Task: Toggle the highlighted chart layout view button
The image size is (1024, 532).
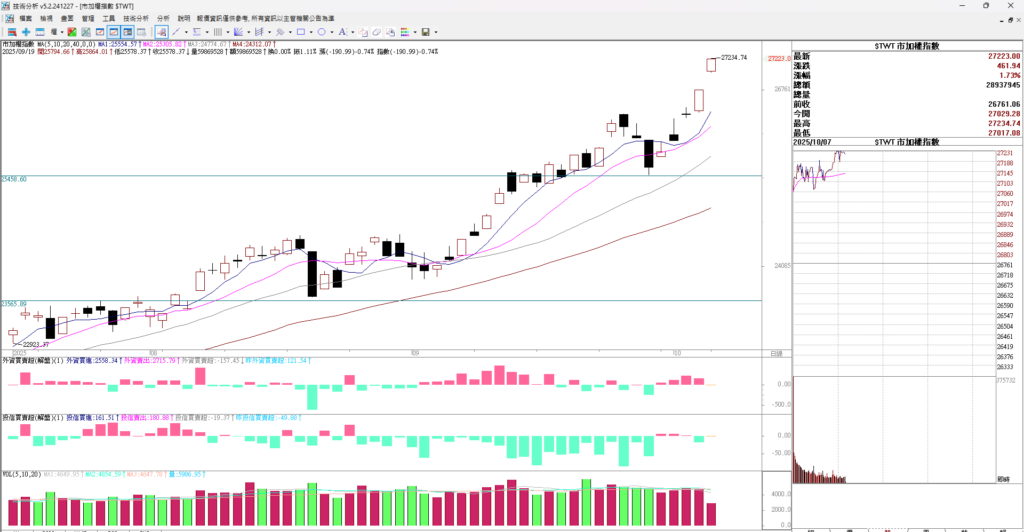Action: pyautogui.click(x=114, y=32)
